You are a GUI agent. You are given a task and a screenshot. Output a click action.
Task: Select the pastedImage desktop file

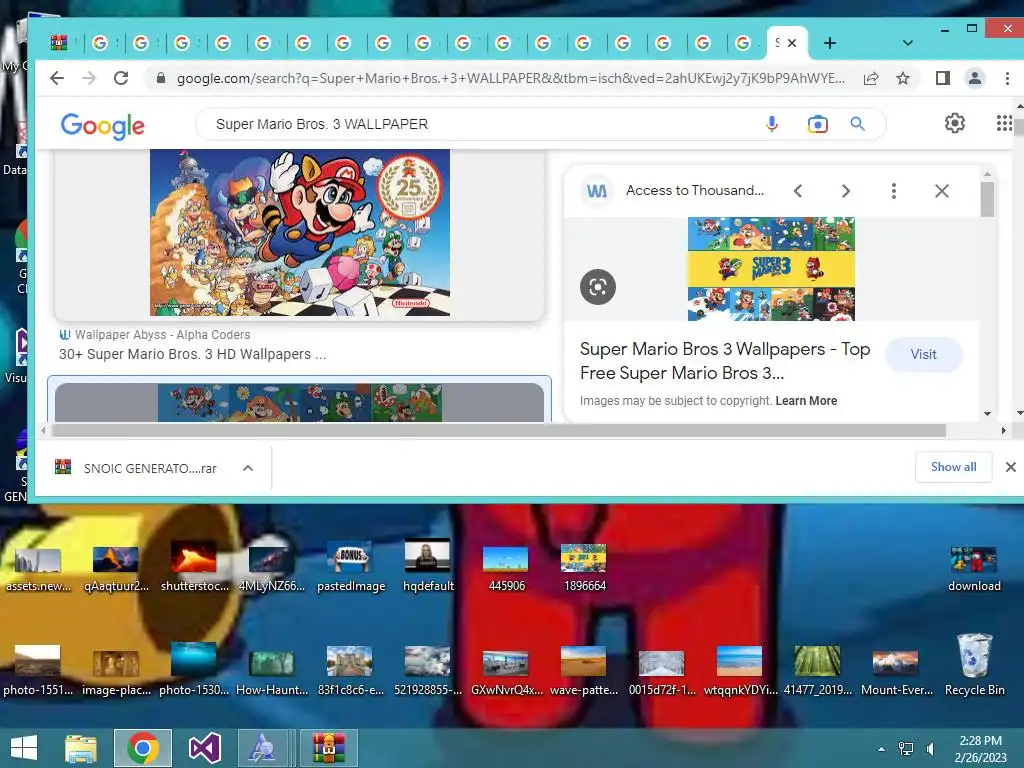pos(350,568)
